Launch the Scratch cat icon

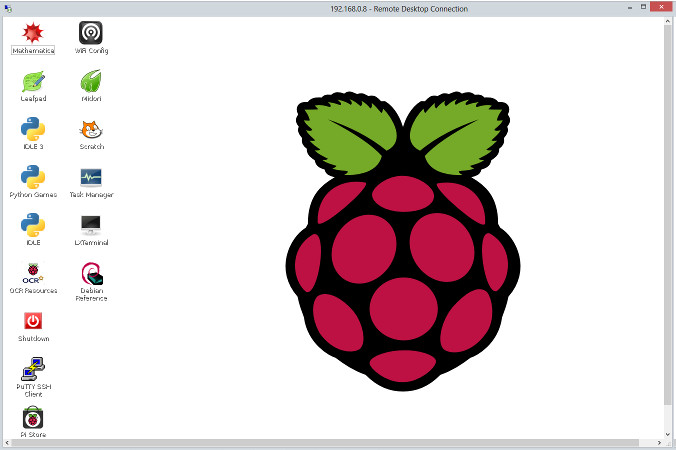(91, 130)
